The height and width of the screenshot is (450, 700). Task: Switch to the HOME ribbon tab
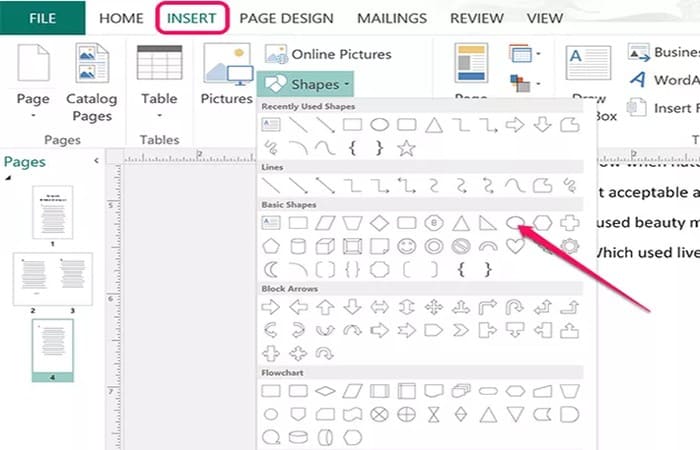121,18
